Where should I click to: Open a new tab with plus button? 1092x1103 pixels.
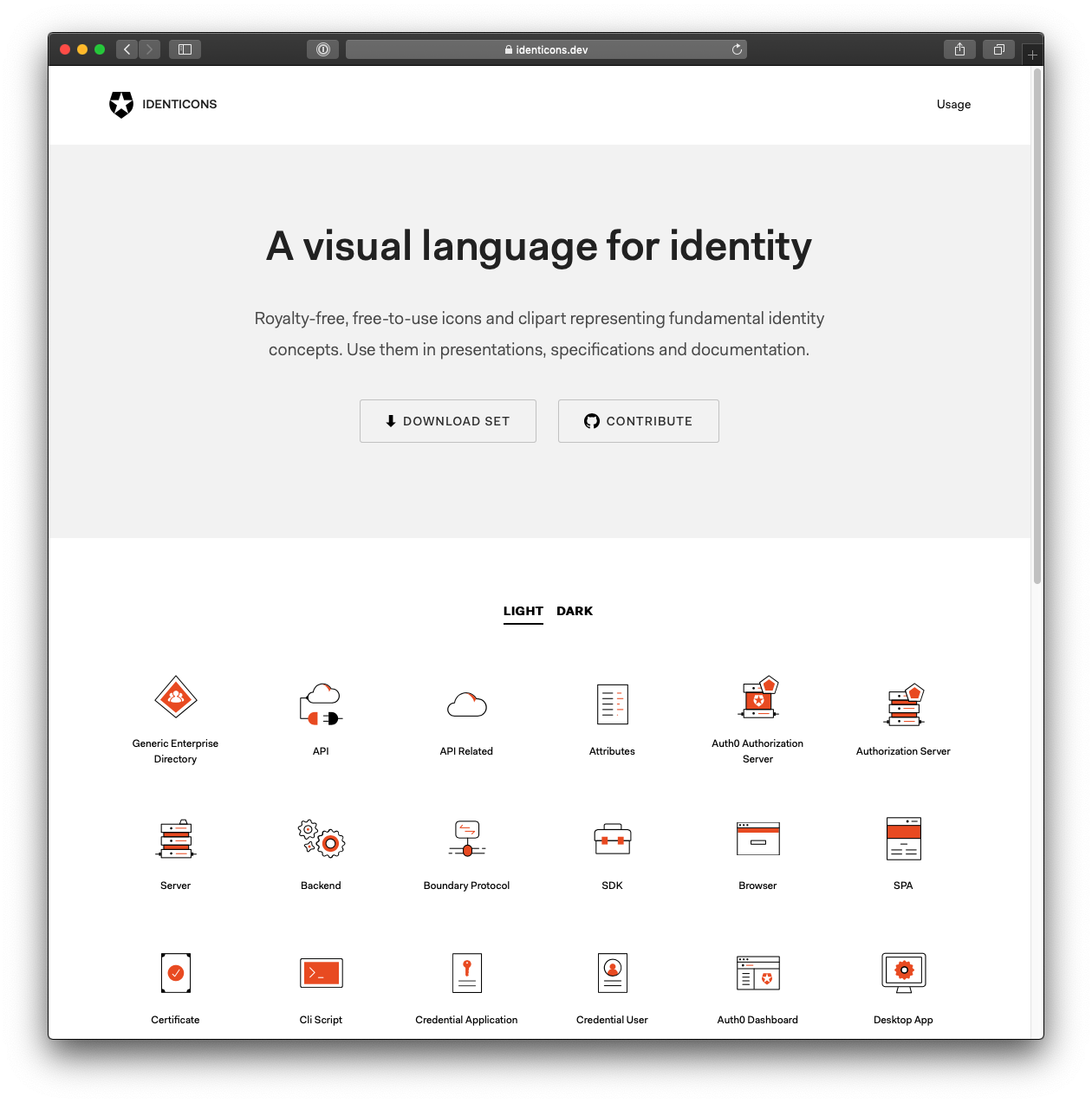click(1032, 55)
